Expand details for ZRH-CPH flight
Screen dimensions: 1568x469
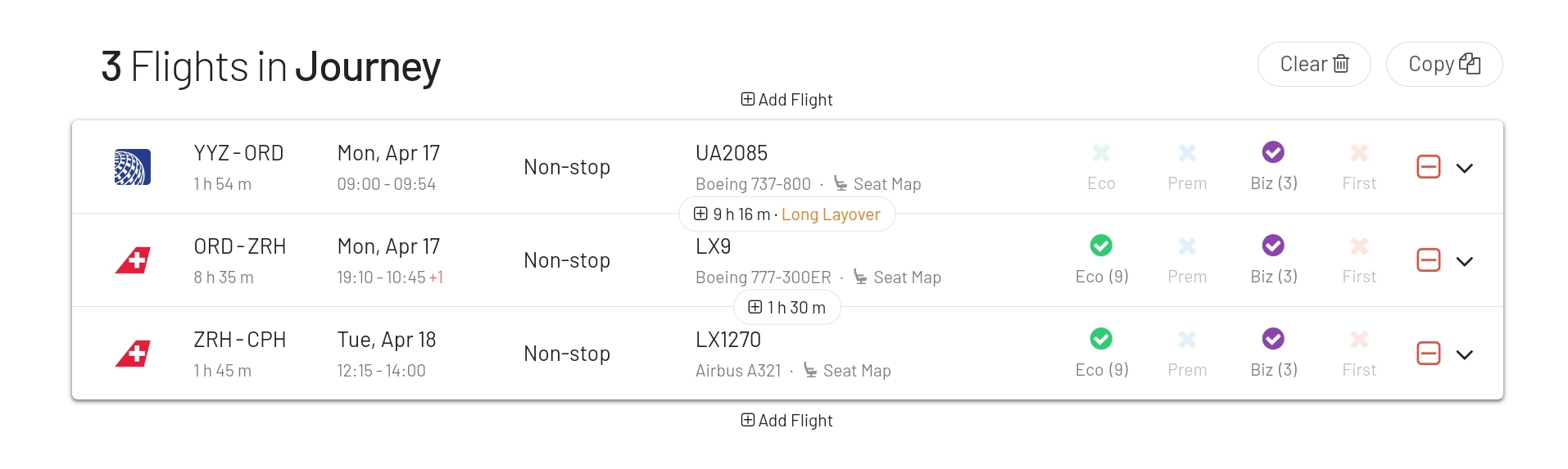(x=1465, y=354)
